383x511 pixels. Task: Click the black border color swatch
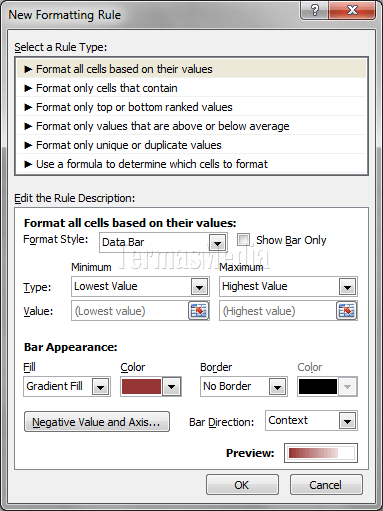318,387
